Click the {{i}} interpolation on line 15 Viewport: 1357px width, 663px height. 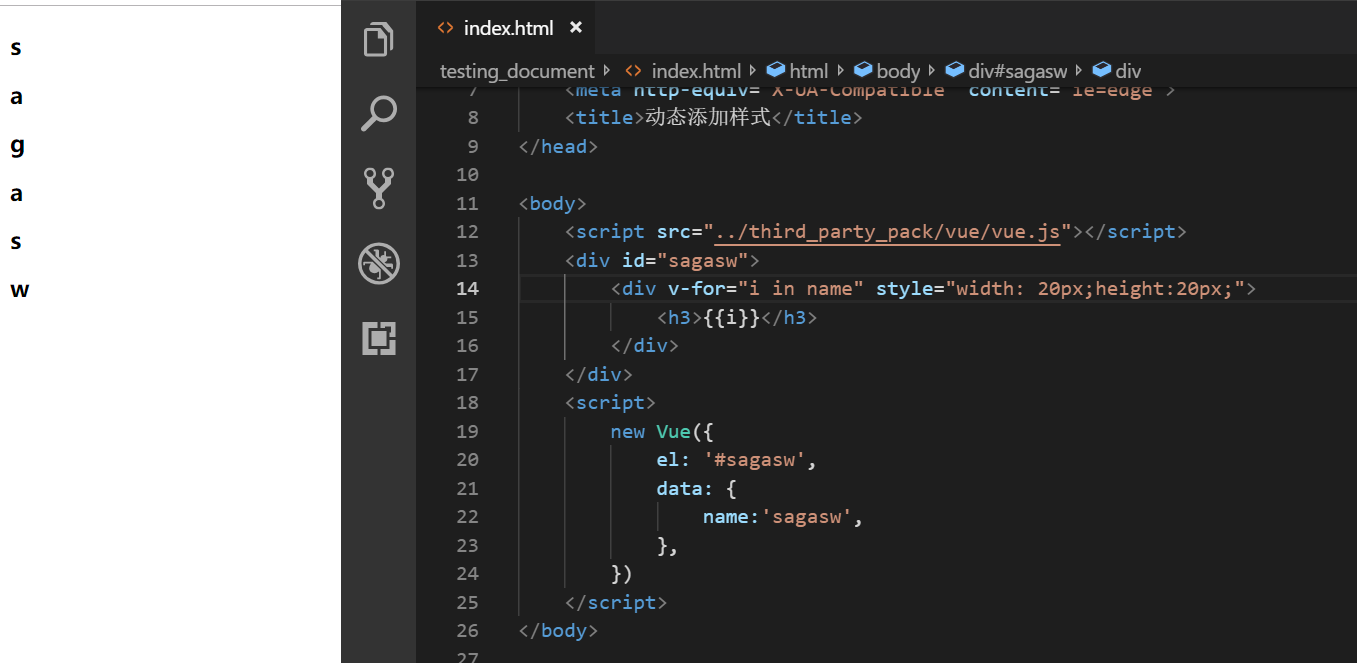click(x=733, y=318)
